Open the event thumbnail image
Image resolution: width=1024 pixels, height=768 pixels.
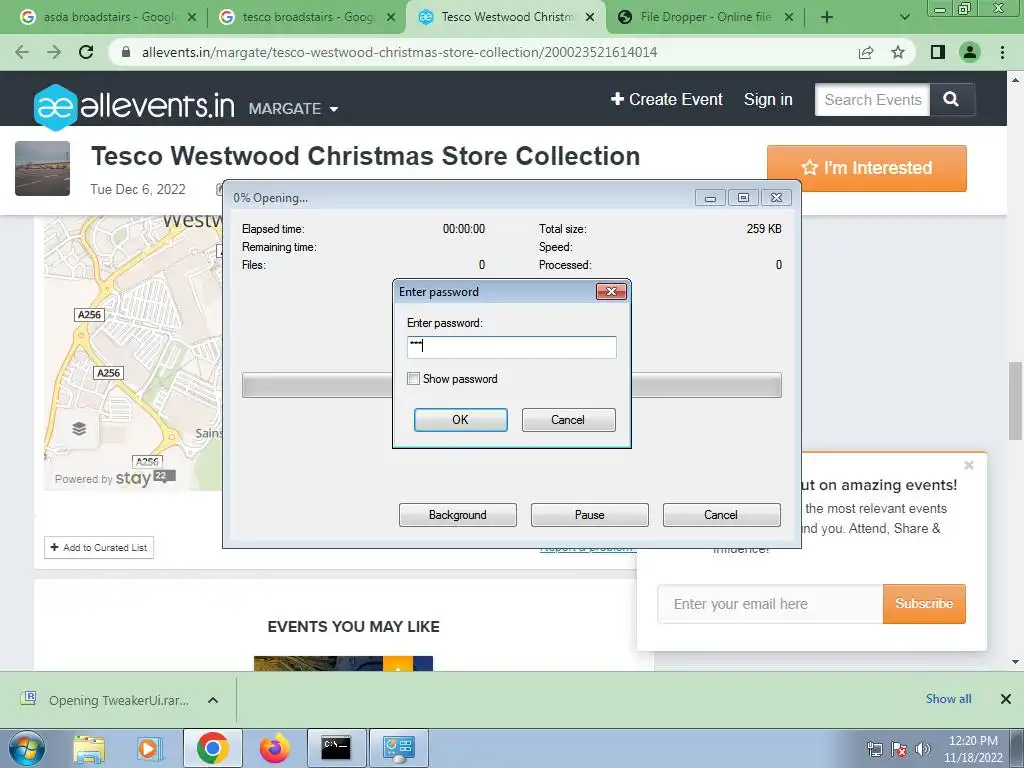click(x=42, y=168)
